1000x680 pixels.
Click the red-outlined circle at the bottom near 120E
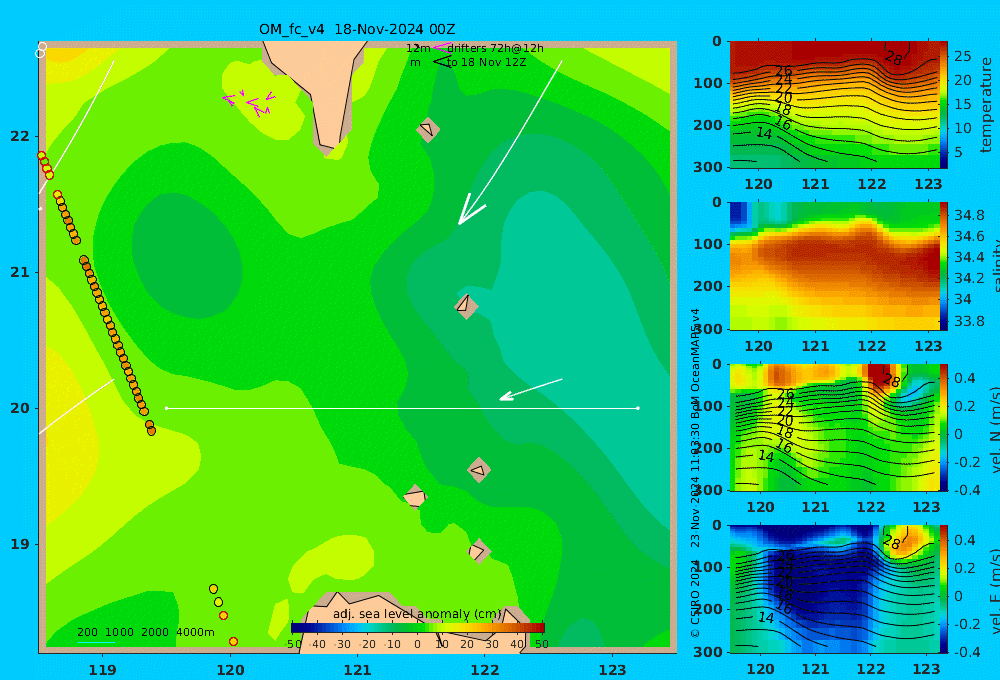pyautogui.click(x=233, y=641)
